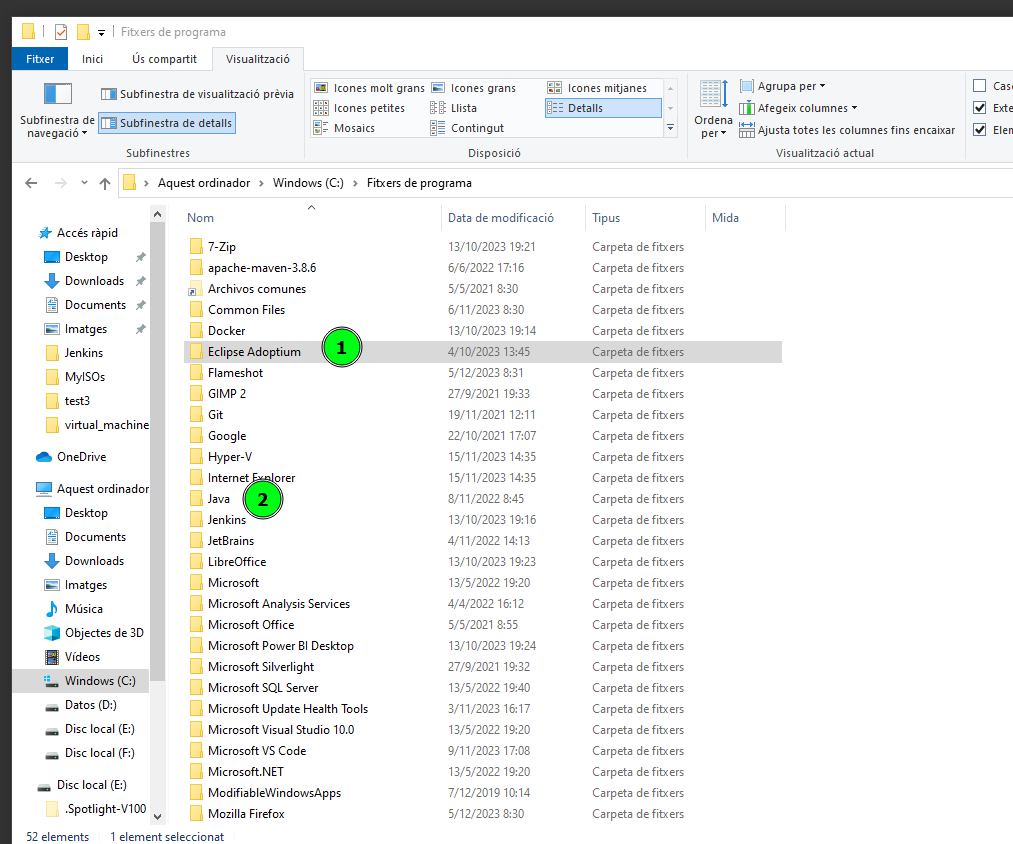Image resolution: width=1013 pixels, height=844 pixels.
Task: Go up one folder level with Up arrow
Action: click(x=105, y=184)
